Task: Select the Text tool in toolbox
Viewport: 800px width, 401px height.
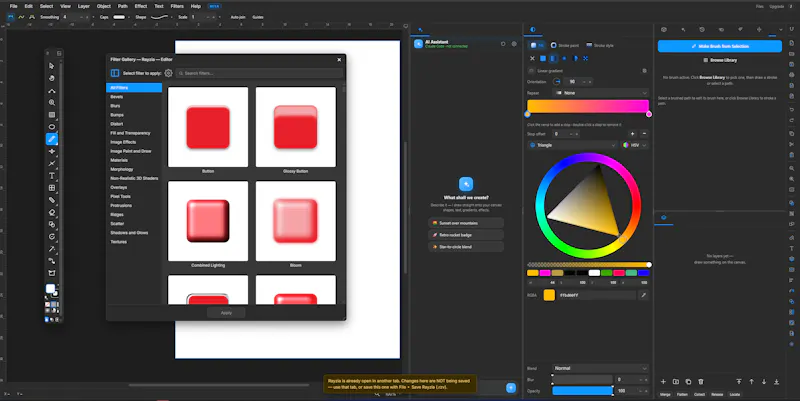Action: pos(52,176)
